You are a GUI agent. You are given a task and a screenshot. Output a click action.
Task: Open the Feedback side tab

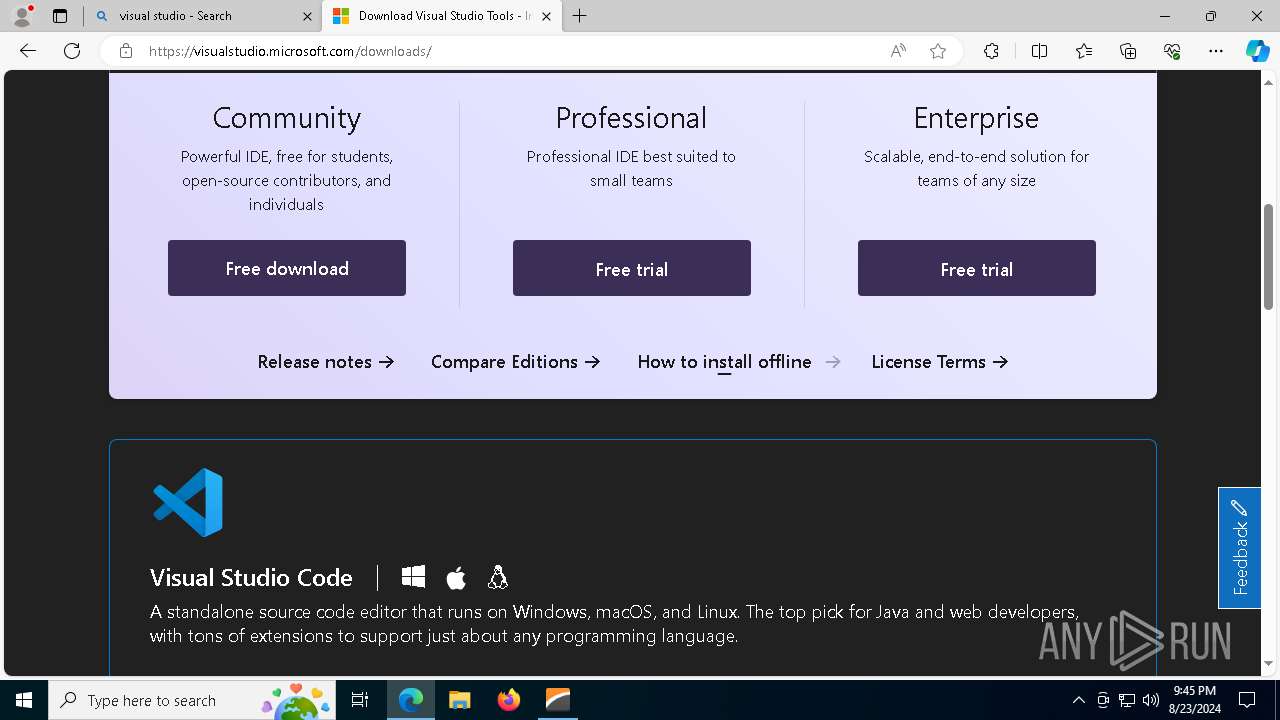(x=1239, y=548)
